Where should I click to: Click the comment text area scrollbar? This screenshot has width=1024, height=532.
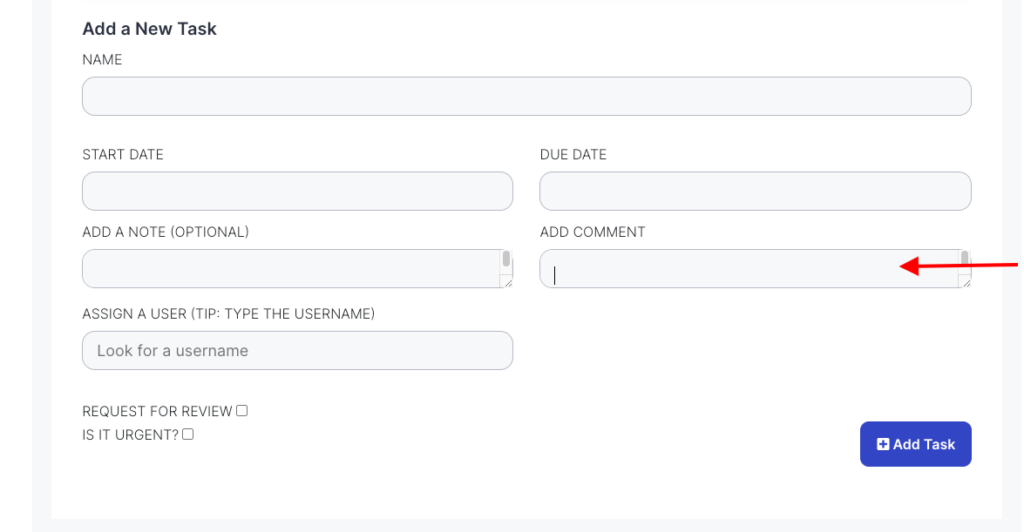point(965,260)
